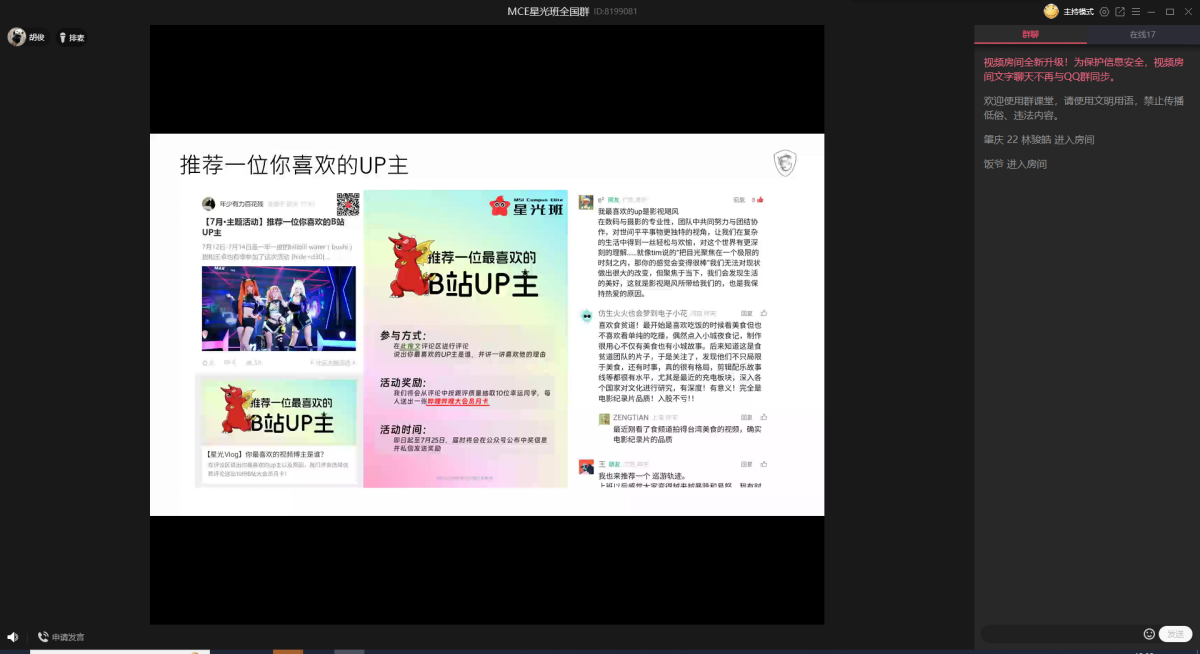
Task: Maximize the classroom window
Action: pyautogui.click(x=1170, y=12)
